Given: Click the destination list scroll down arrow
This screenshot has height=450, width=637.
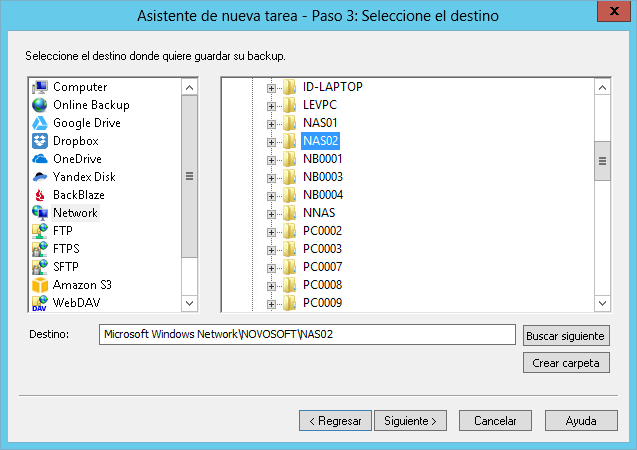Looking at the screenshot, I should 189,303.
